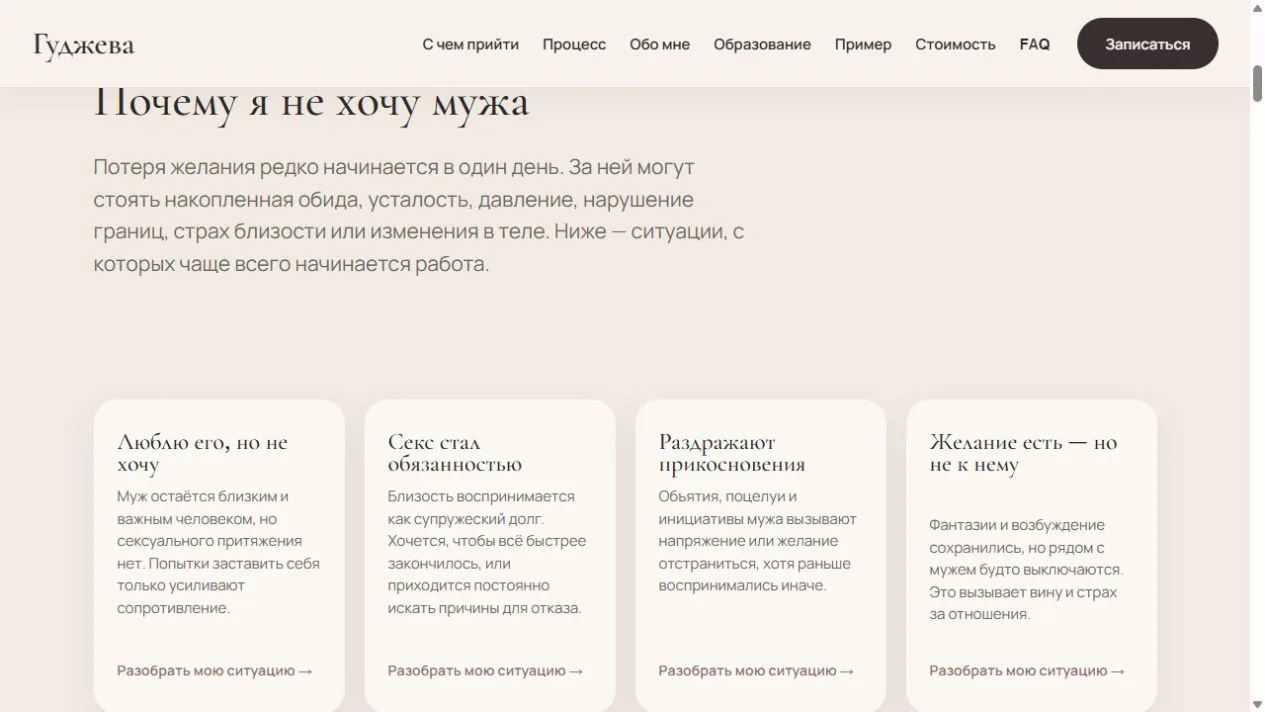Click the description 'Фантазии и возбуждение сохранились'
The width and height of the screenshot is (1265, 712).
pos(1026,570)
